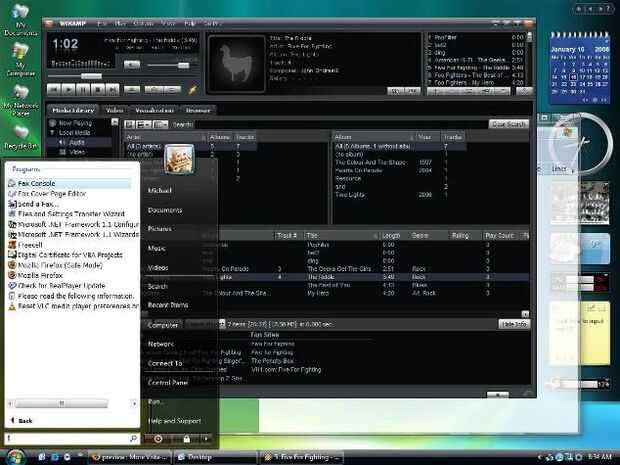
Task: Switch to the Media Library tab
Action: click(x=73, y=110)
